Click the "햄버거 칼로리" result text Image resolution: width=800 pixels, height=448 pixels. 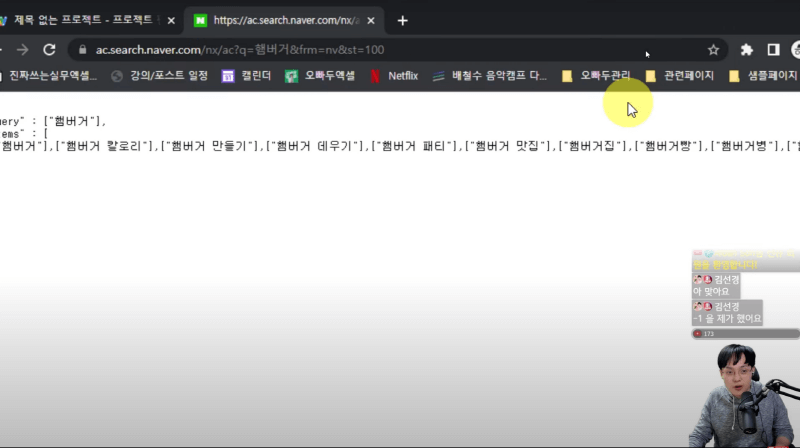tap(105, 146)
